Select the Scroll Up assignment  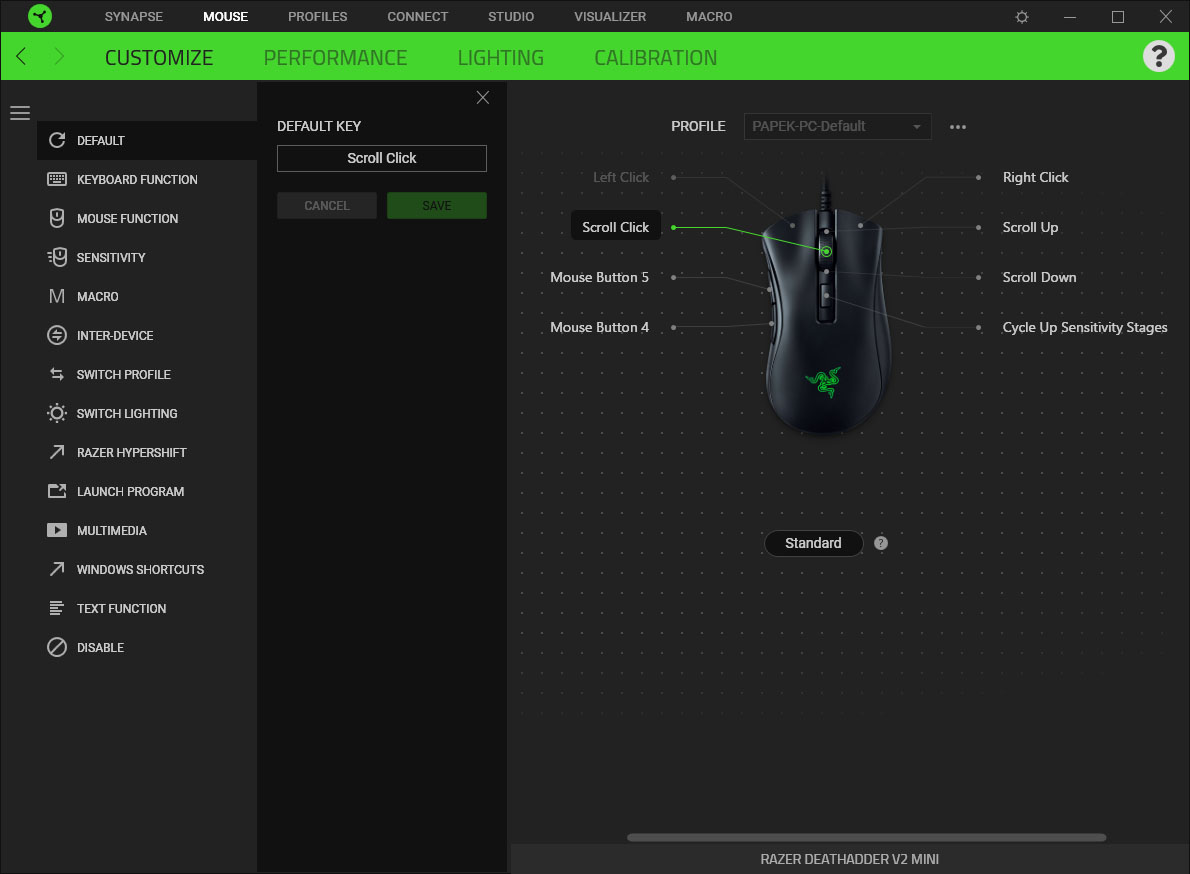pos(1030,228)
